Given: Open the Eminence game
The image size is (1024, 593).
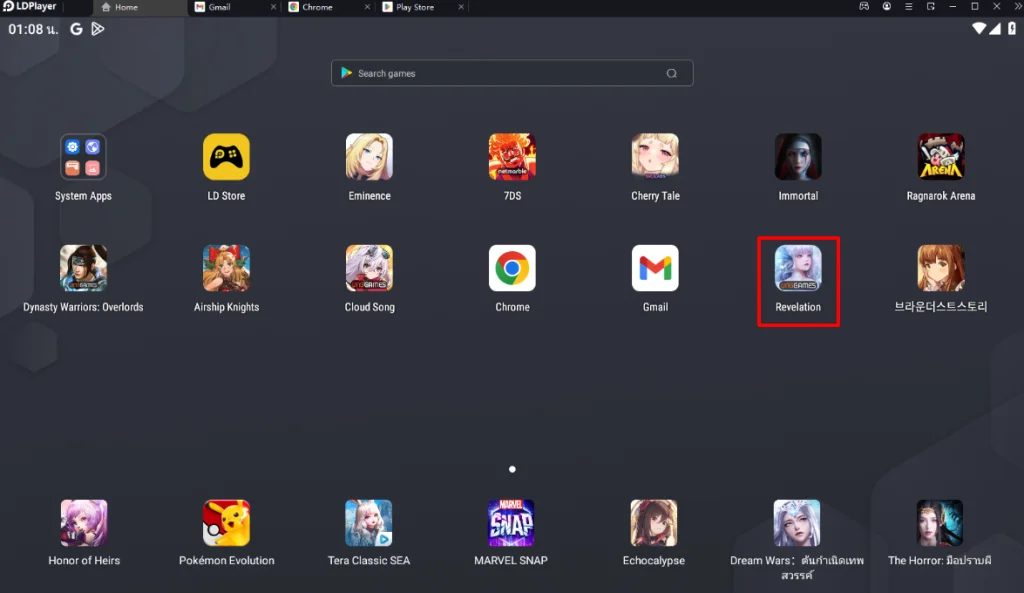Looking at the screenshot, I should [x=369, y=157].
